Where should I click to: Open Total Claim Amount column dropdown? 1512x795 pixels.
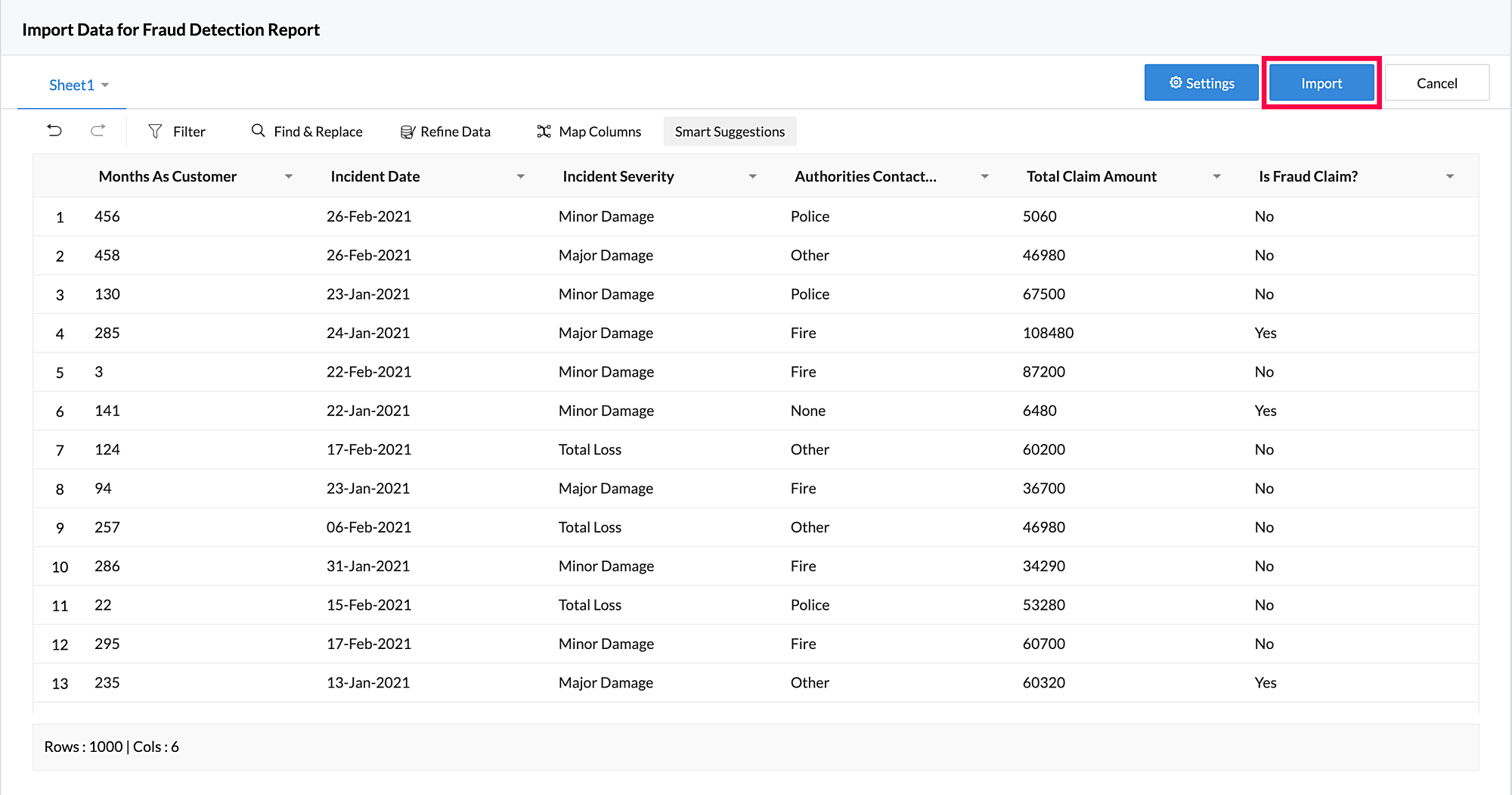1217,176
